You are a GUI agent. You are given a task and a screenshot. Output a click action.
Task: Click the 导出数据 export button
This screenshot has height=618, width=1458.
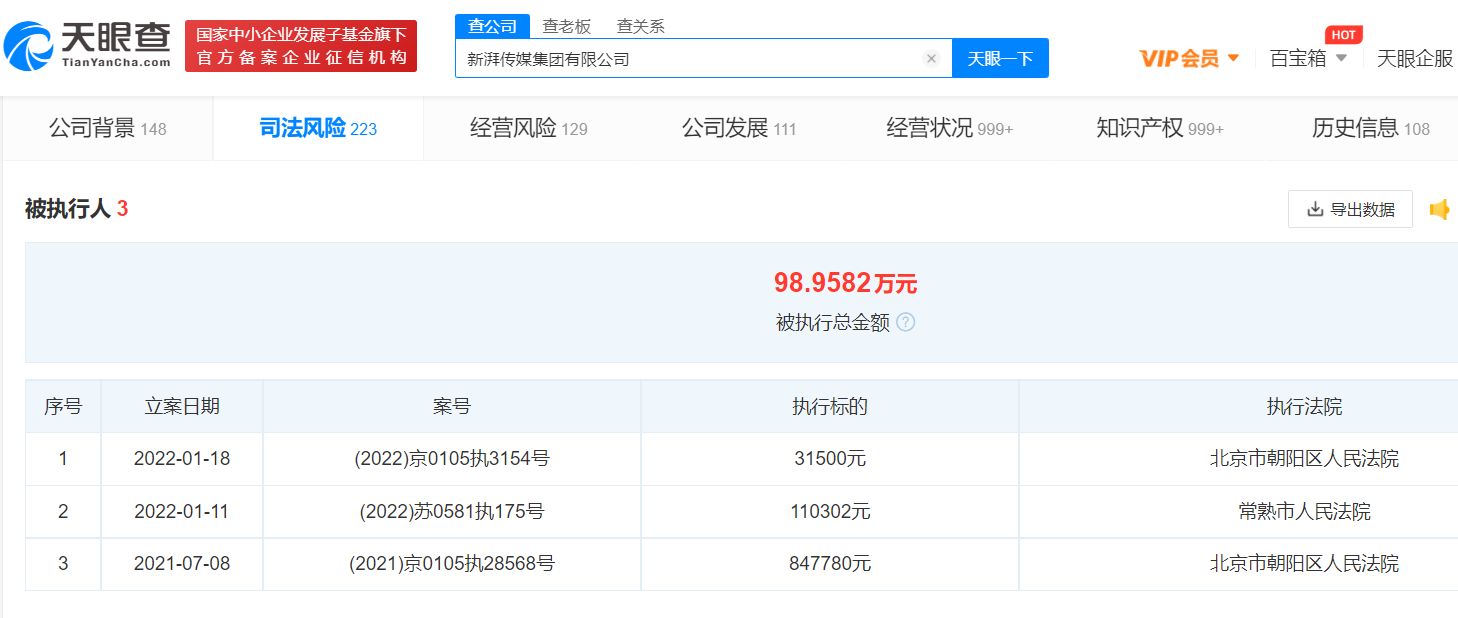(1350, 210)
